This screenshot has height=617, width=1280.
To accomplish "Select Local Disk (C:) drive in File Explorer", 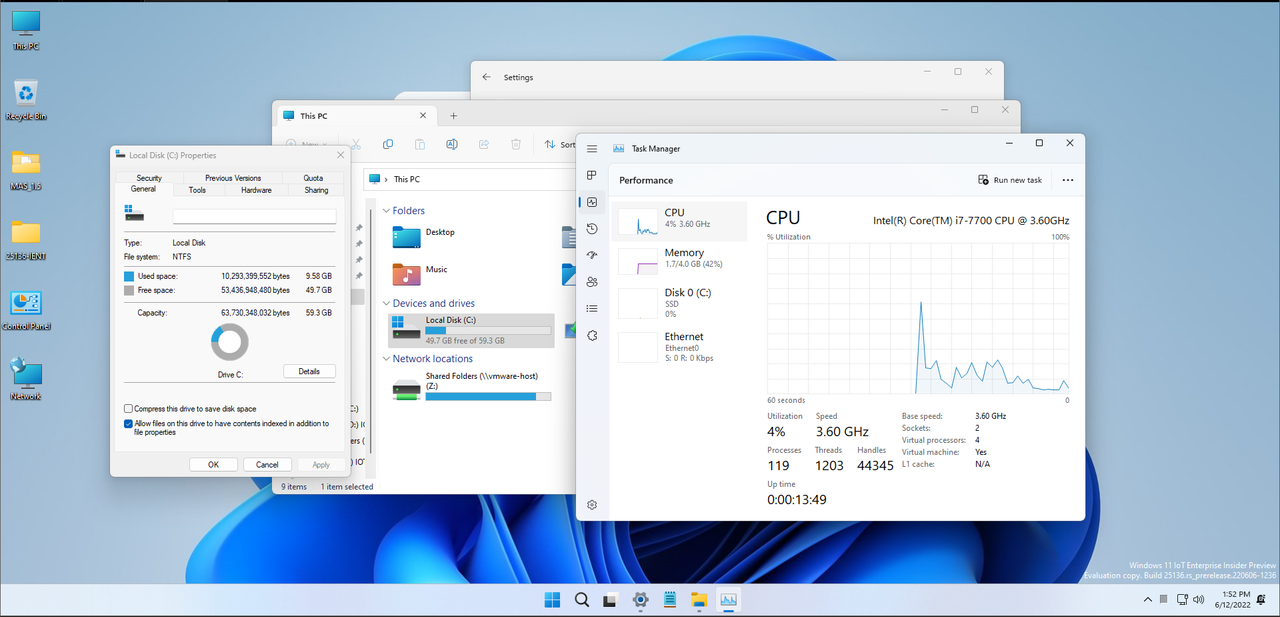I will coord(471,330).
